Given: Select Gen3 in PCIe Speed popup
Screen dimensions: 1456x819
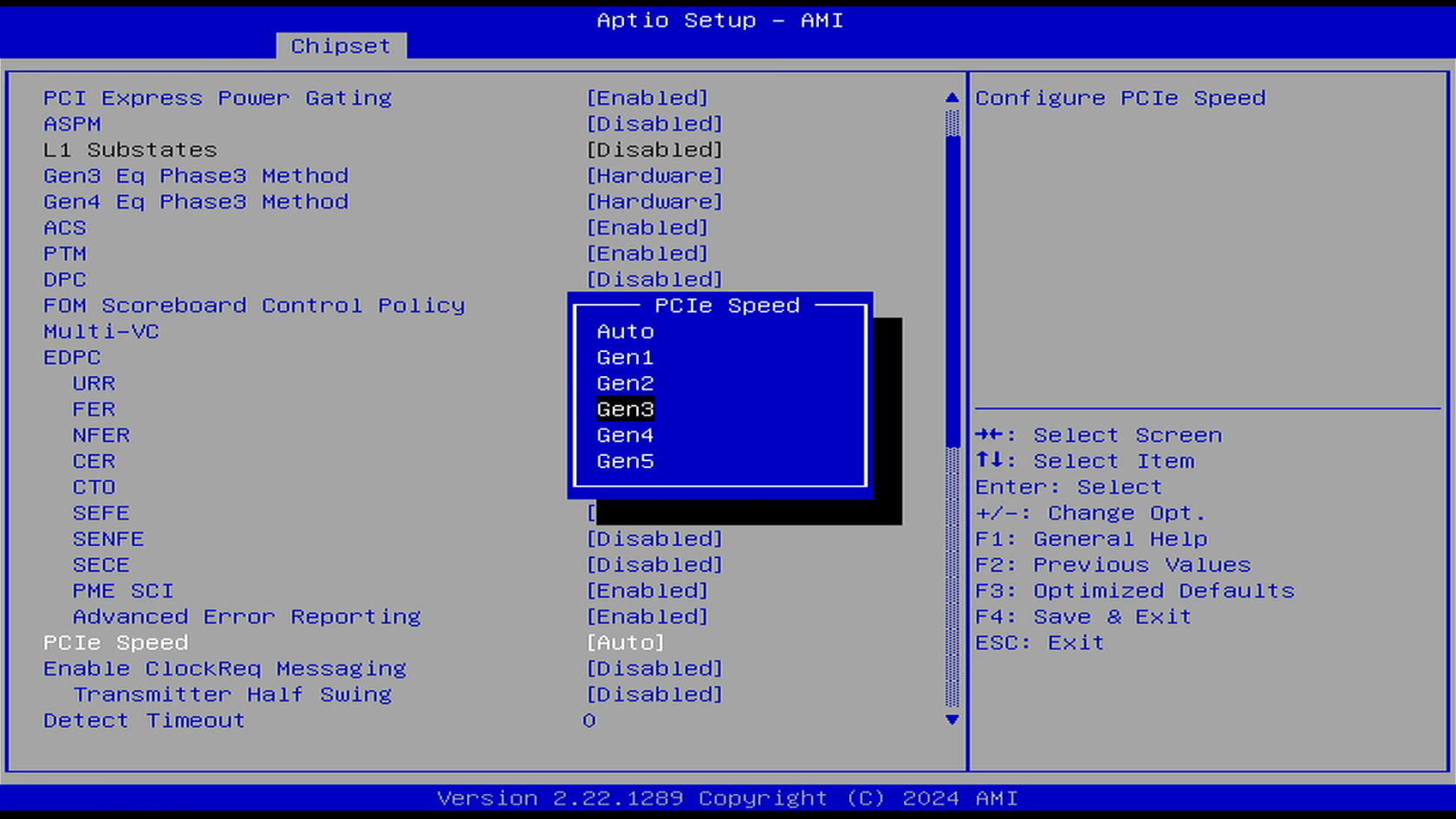Looking at the screenshot, I should click(625, 409).
